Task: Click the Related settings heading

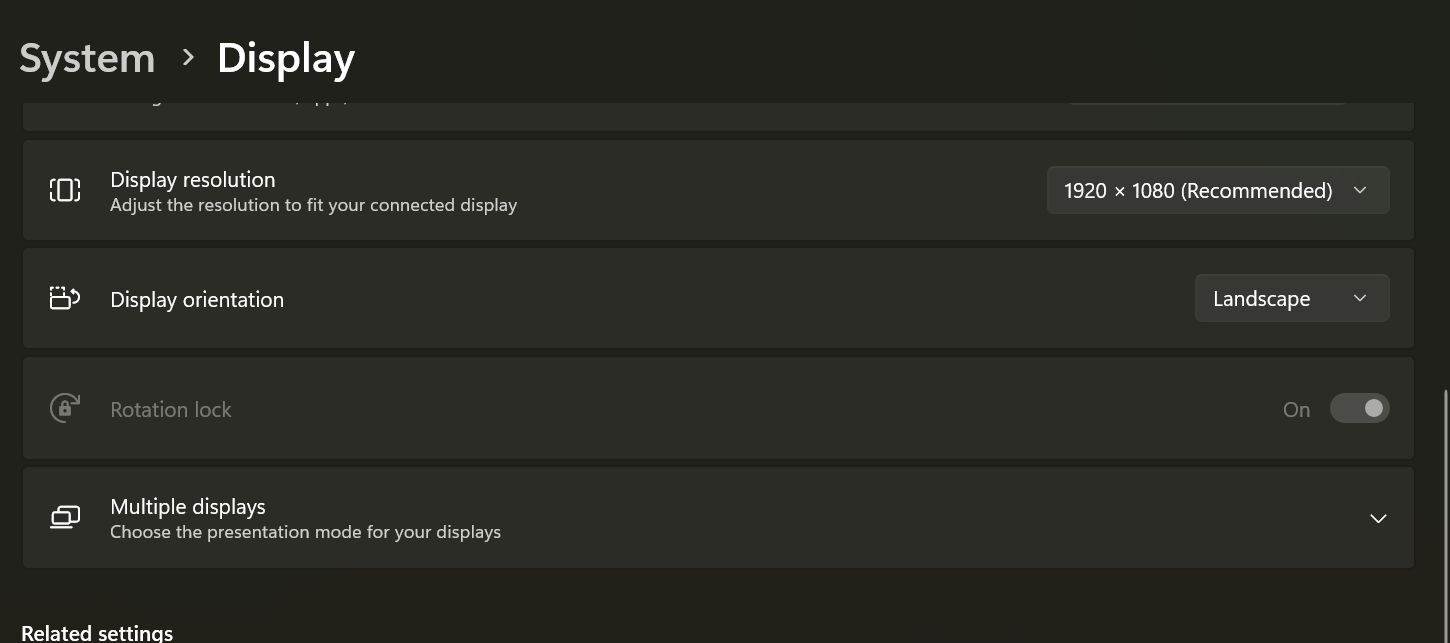Action: point(96,632)
